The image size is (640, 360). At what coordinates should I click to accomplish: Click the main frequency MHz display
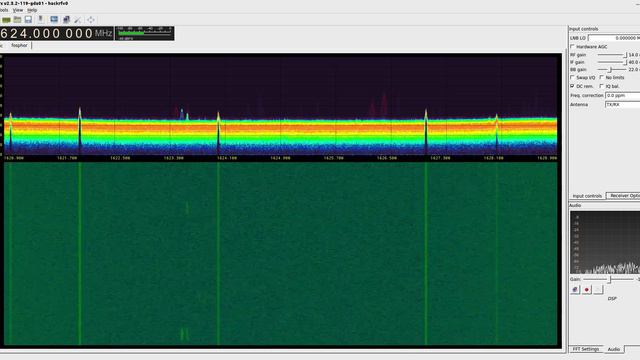(56, 33)
